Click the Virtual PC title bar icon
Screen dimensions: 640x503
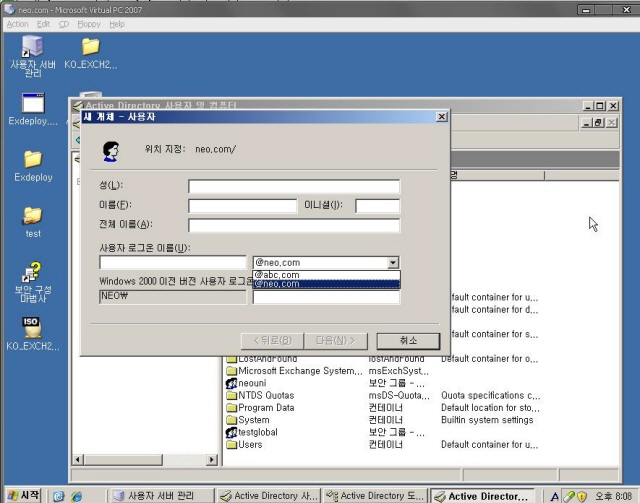tap(10, 9)
